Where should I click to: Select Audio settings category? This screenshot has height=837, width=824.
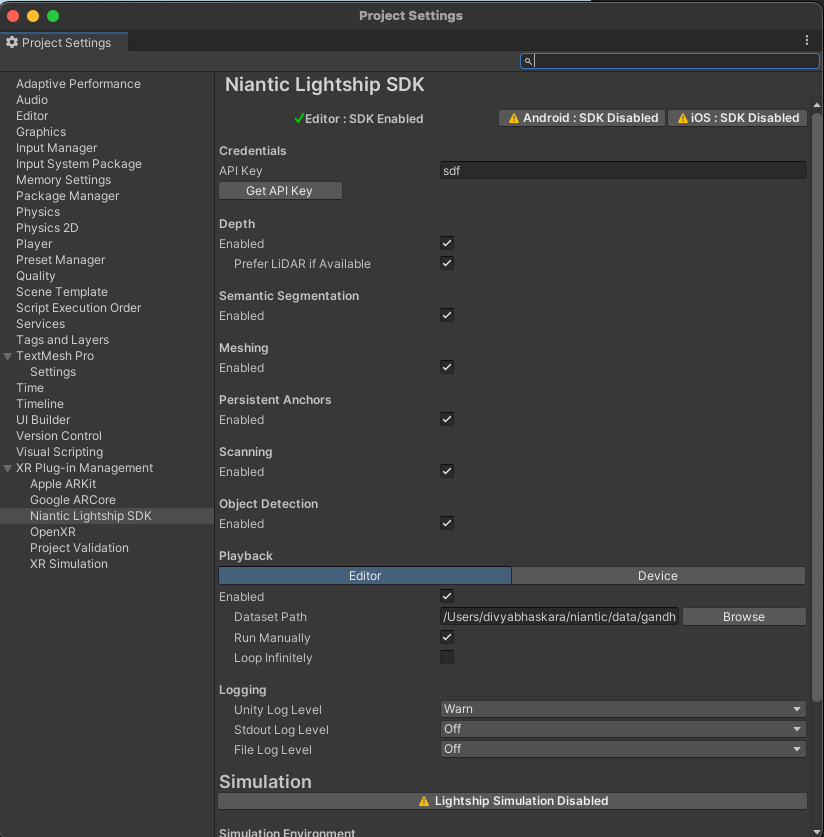[x=31, y=100]
